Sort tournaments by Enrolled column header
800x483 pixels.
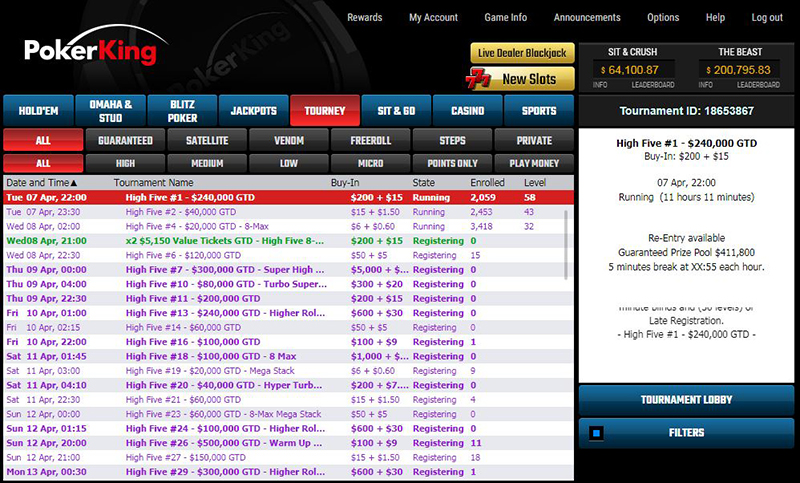(486, 184)
